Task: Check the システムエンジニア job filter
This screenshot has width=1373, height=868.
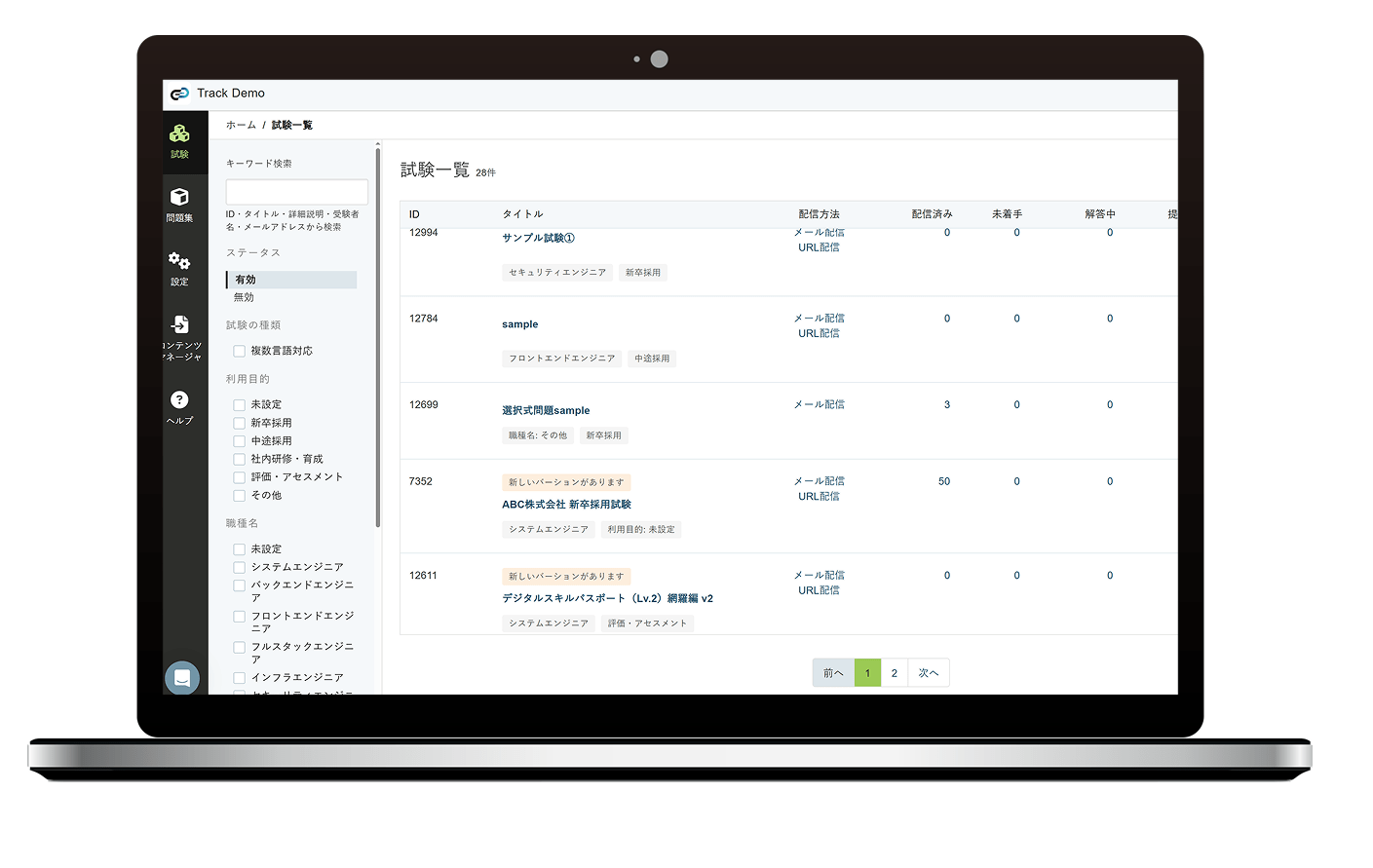Action: (x=239, y=567)
